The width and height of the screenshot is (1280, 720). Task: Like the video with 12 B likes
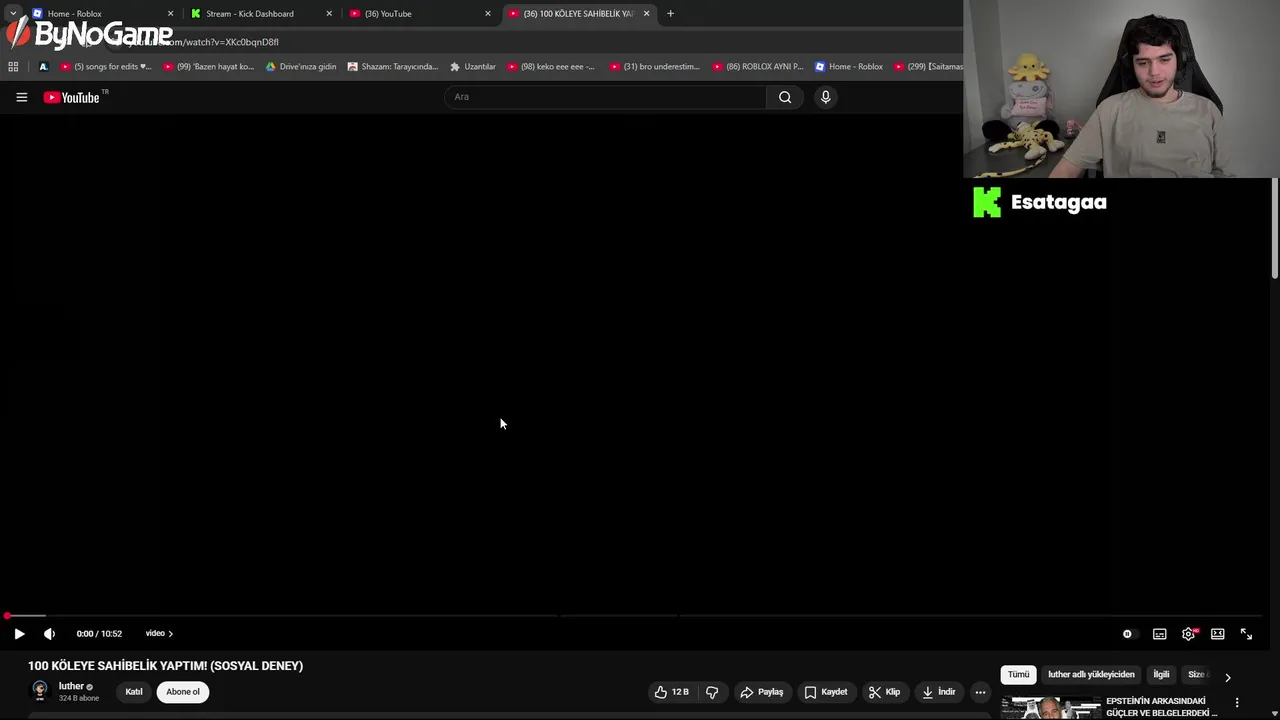tap(672, 692)
